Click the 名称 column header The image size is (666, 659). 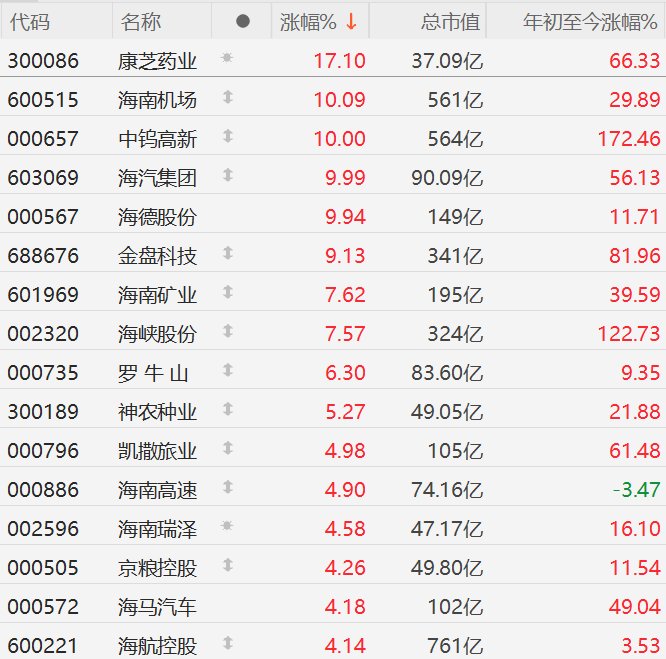pos(140,21)
